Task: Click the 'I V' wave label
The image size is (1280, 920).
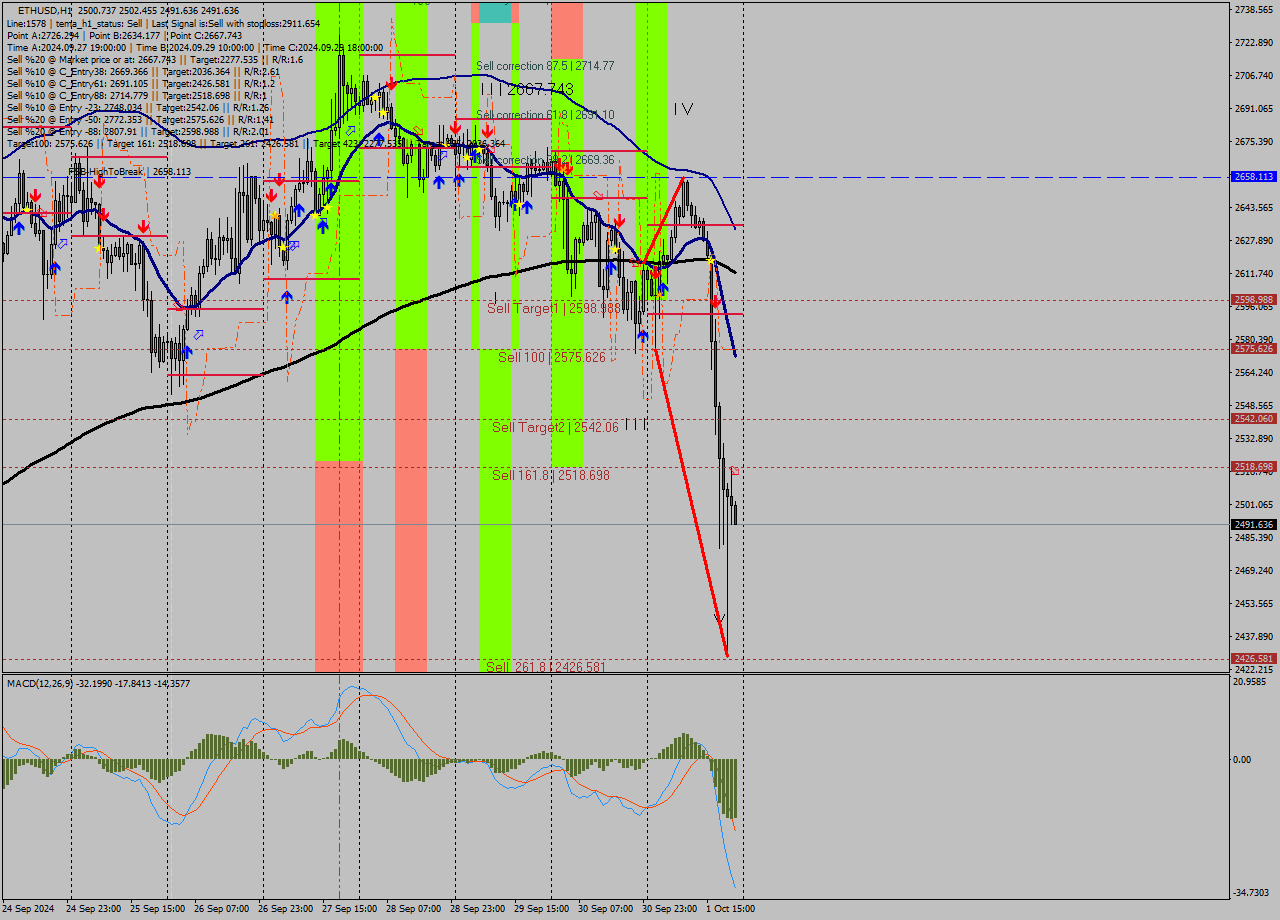Action: 683,108
